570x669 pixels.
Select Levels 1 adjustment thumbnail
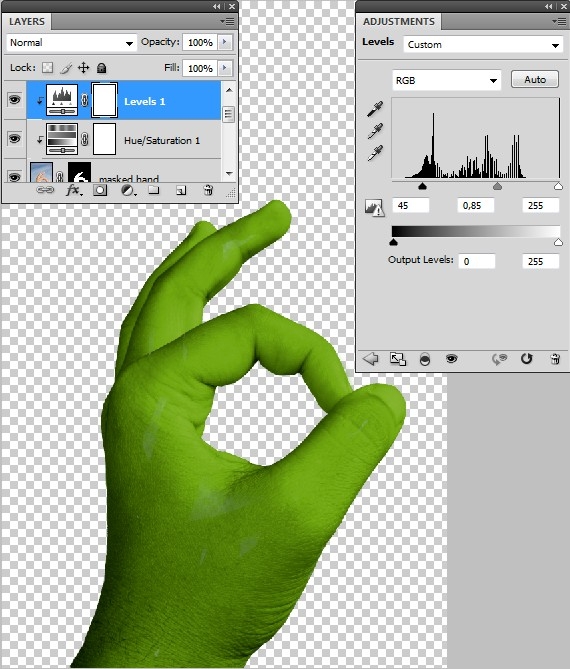point(62,100)
